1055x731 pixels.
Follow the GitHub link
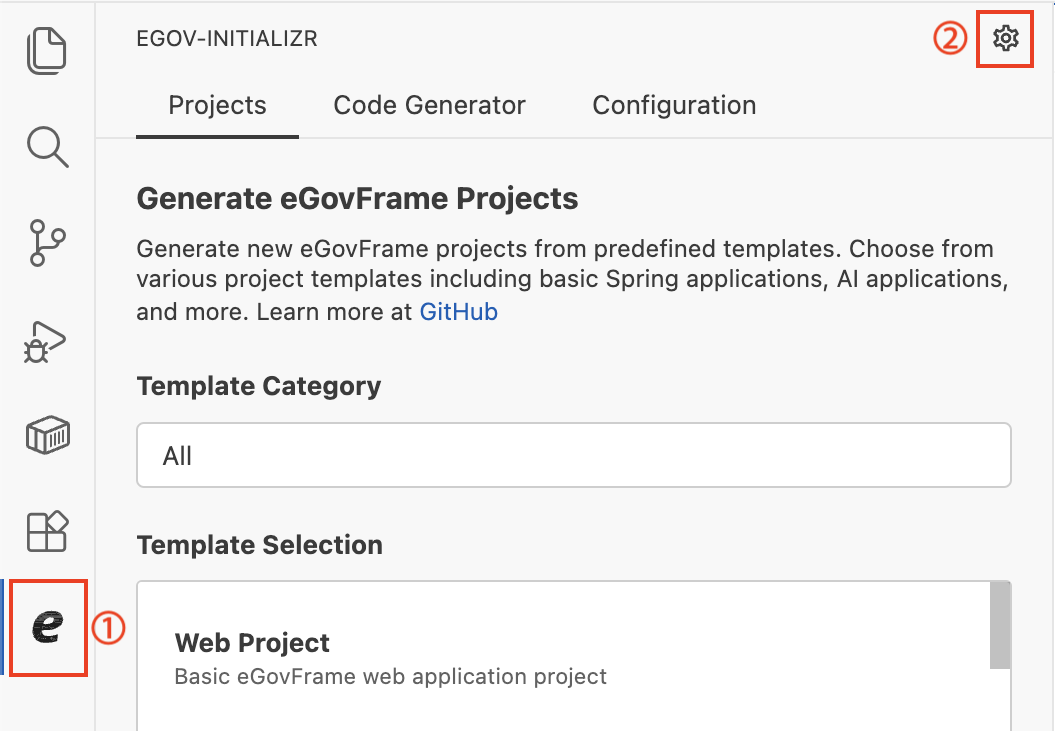(x=458, y=312)
